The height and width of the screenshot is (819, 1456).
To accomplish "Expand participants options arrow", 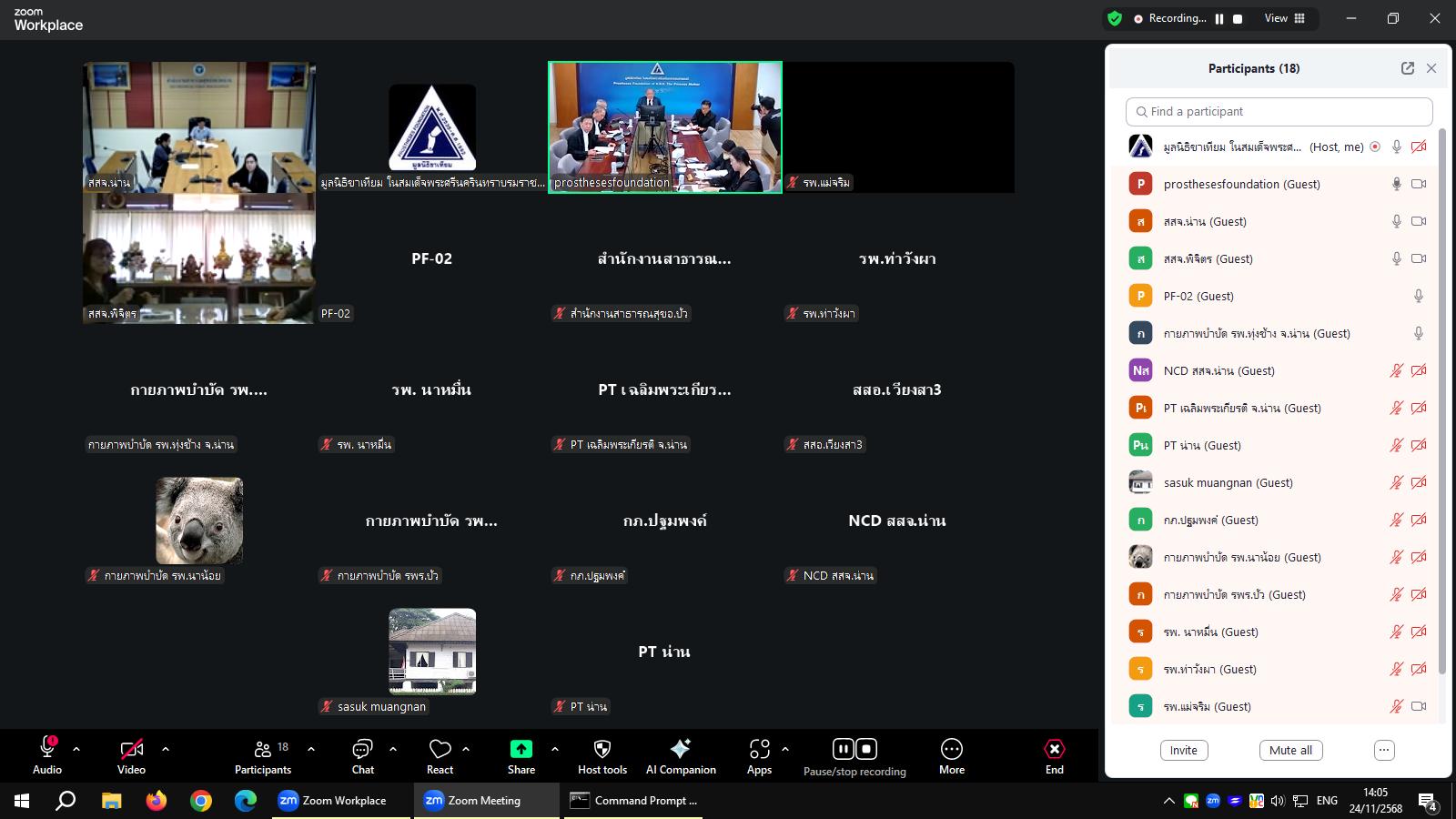I will pyautogui.click(x=311, y=749).
